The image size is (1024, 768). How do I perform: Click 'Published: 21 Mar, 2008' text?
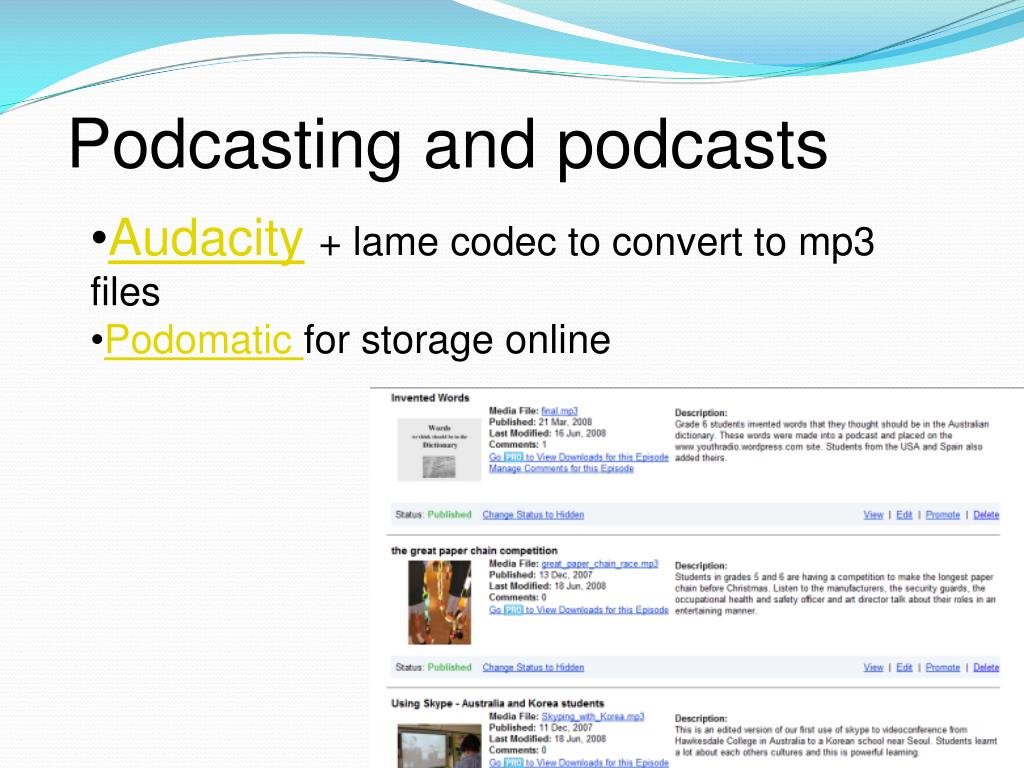tap(540, 422)
